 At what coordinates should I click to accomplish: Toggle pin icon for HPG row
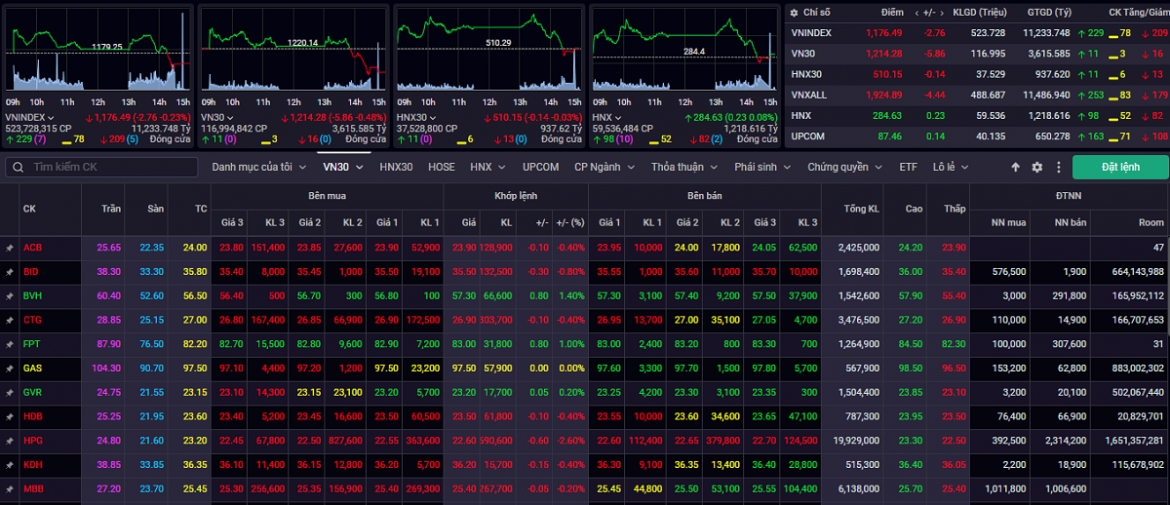click(x=9, y=440)
